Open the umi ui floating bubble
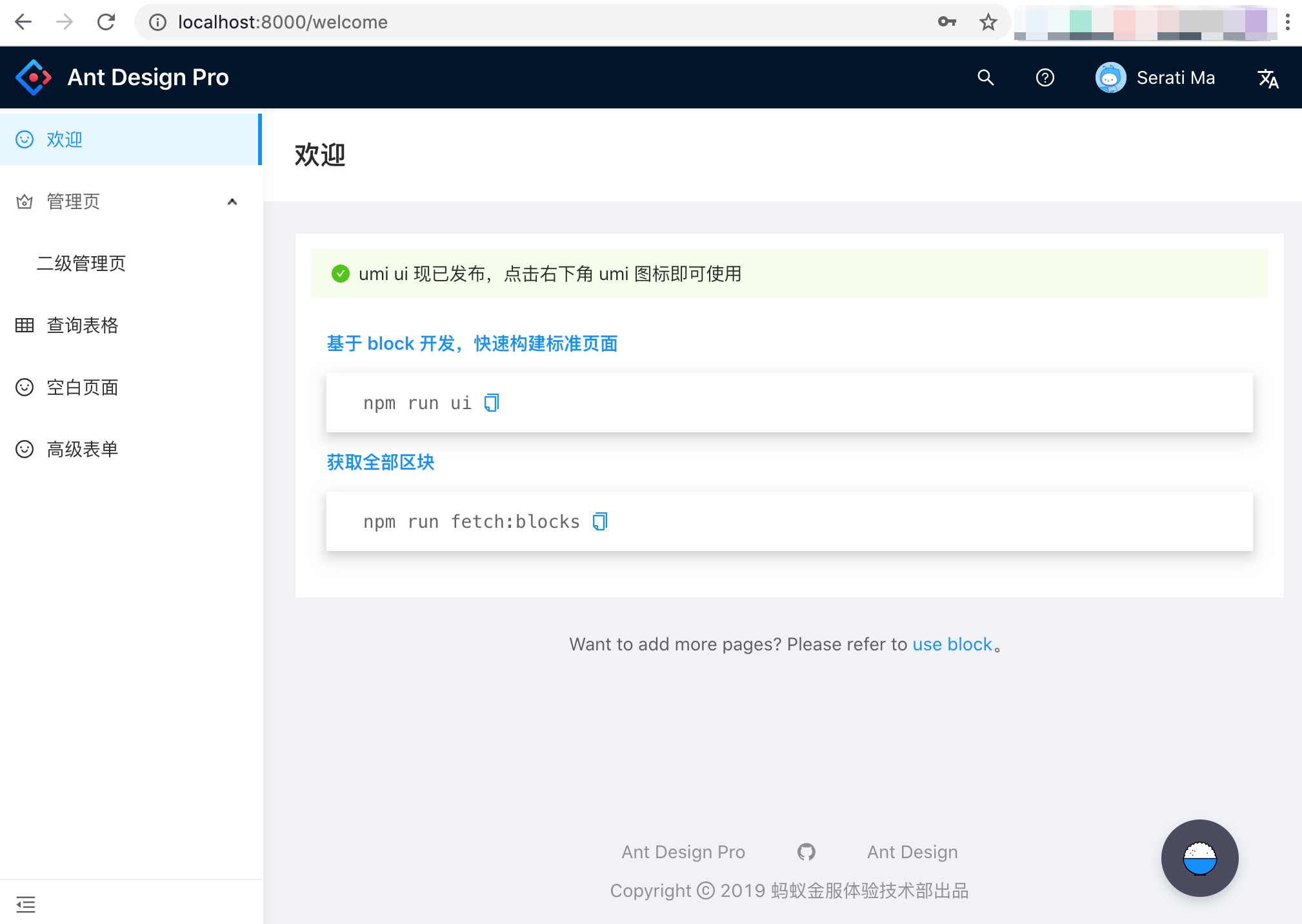Image resolution: width=1302 pixels, height=924 pixels. pos(1199,858)
